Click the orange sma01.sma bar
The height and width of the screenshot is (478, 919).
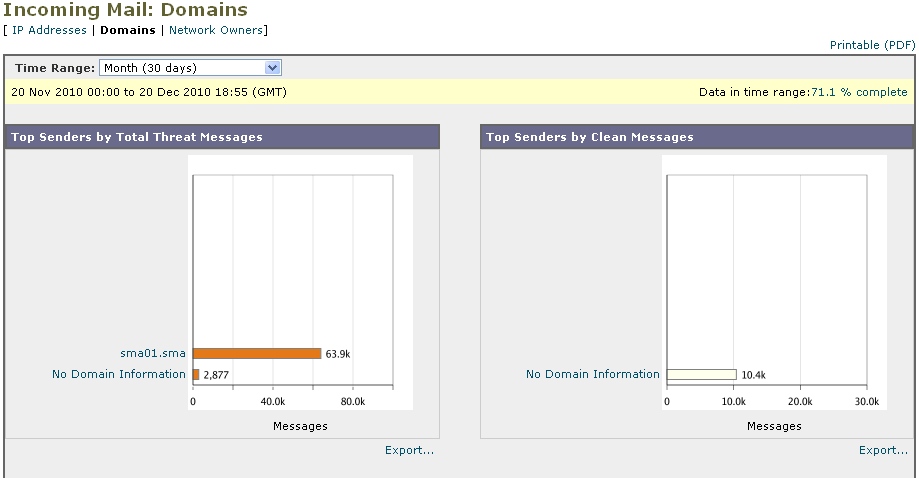click(x=257, y=353)
